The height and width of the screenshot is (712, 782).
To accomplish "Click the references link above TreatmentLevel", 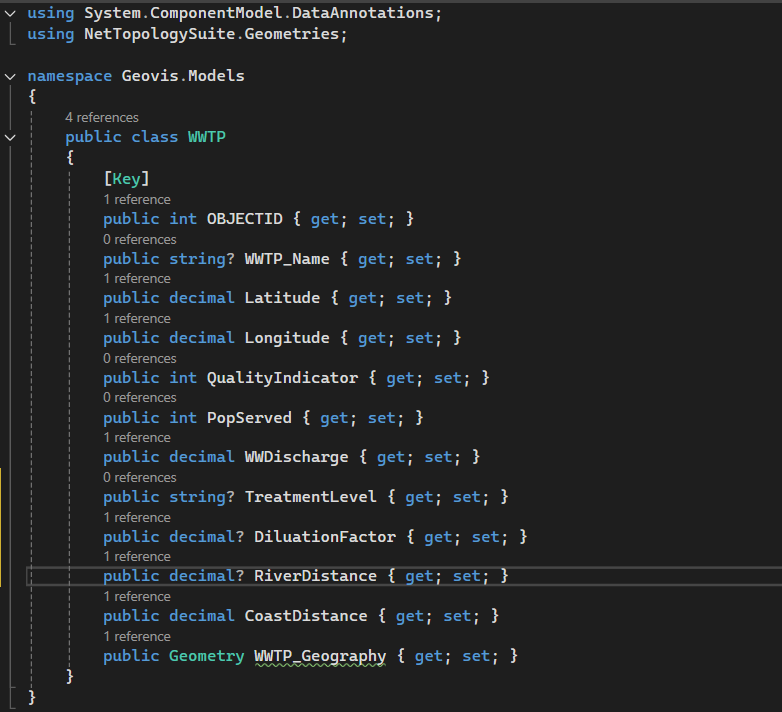I will pyautogui.click(x=139, y=477).
